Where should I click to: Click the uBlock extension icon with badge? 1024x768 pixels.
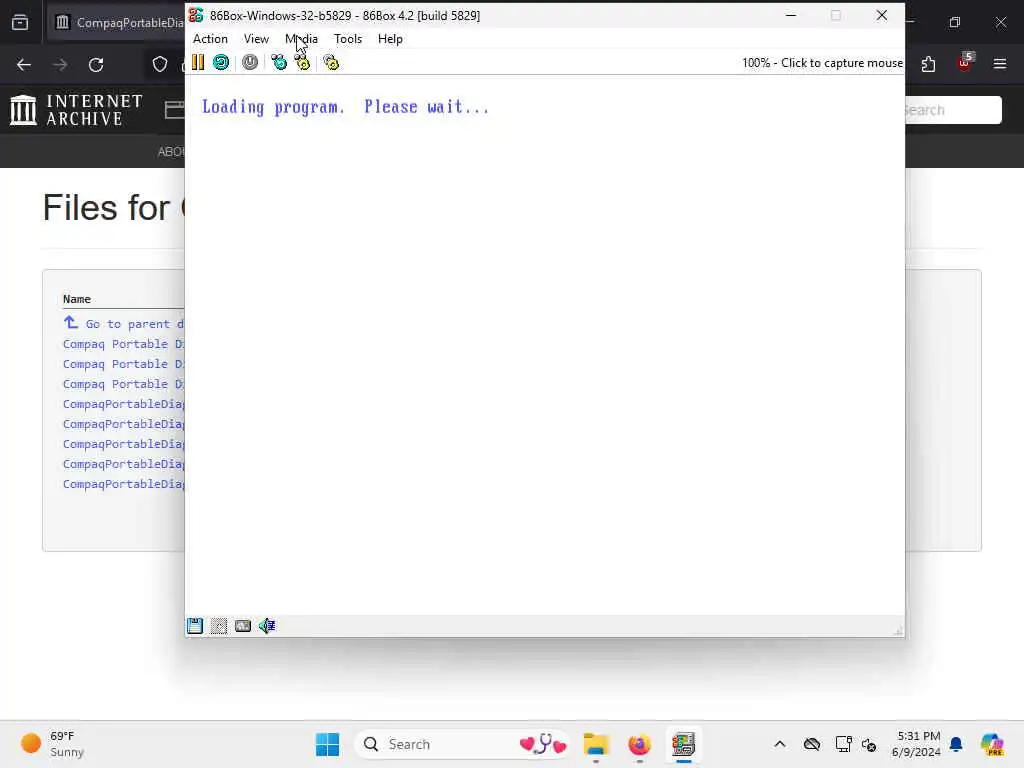pyautogui.click(x=965, y=63)
